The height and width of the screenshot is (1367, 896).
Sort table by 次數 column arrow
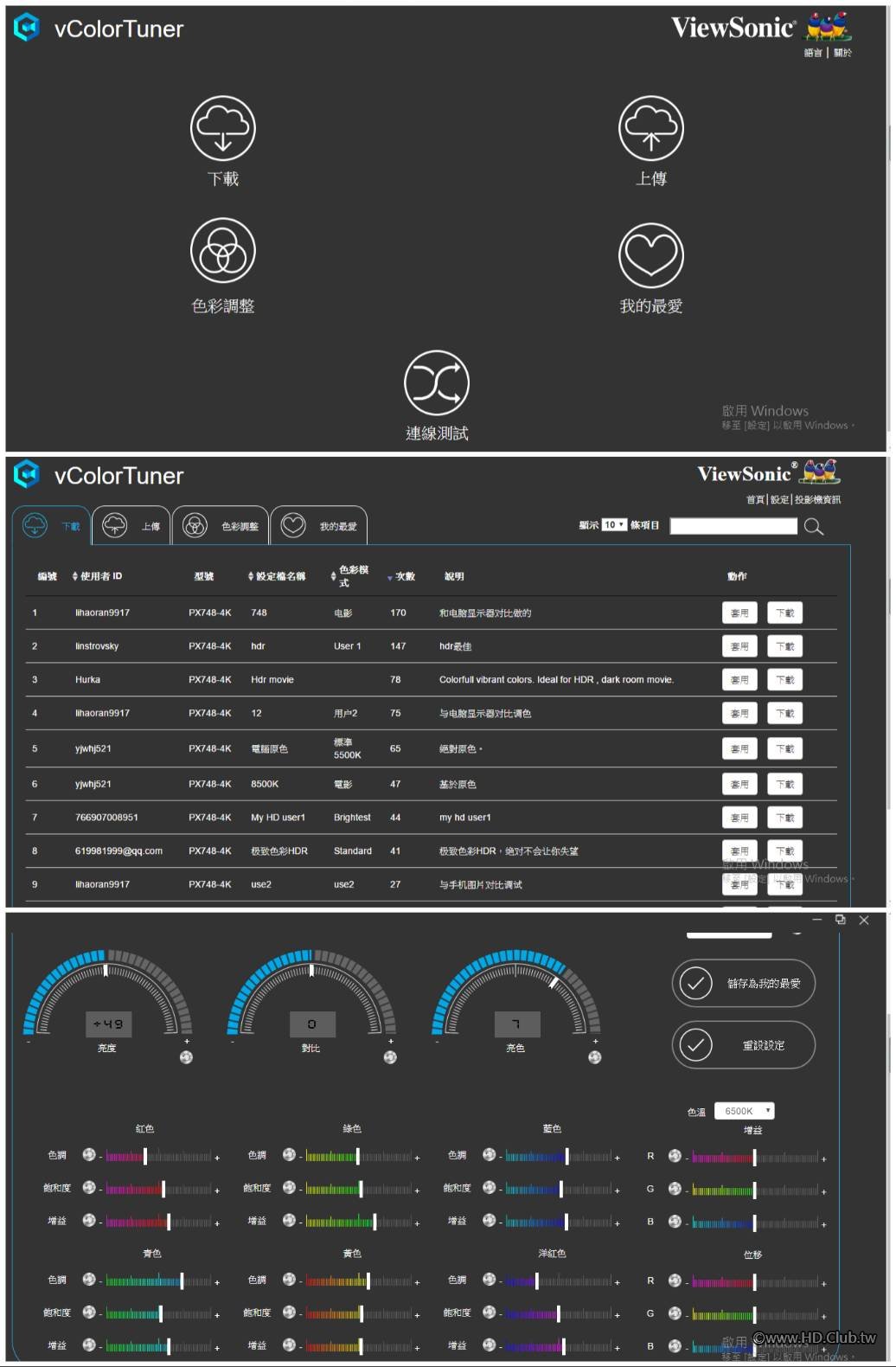pyautogui.click(x=389, y=577)
